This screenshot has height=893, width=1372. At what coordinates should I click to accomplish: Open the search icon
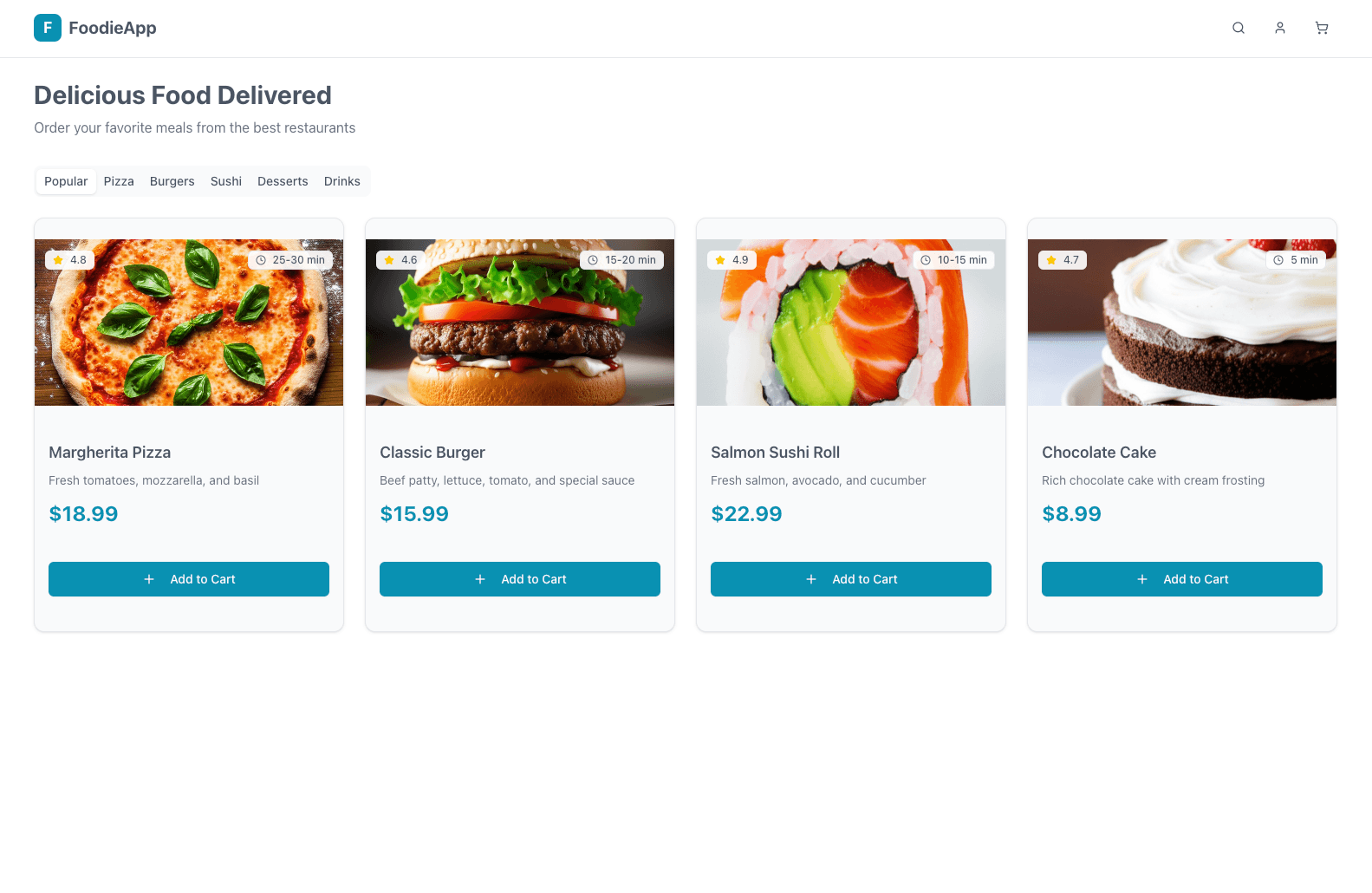click(1238, 28)
